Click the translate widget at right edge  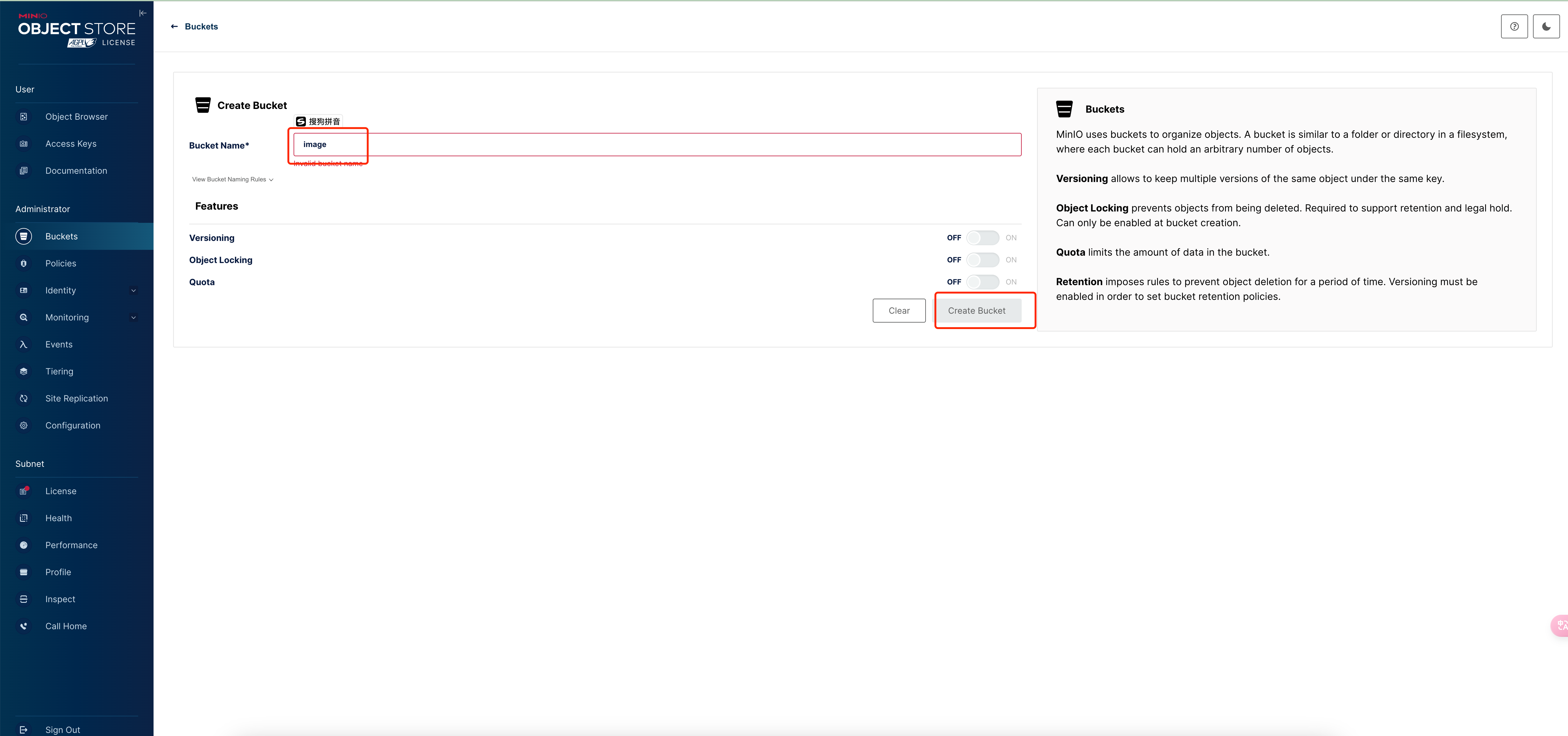(1560, 625)
